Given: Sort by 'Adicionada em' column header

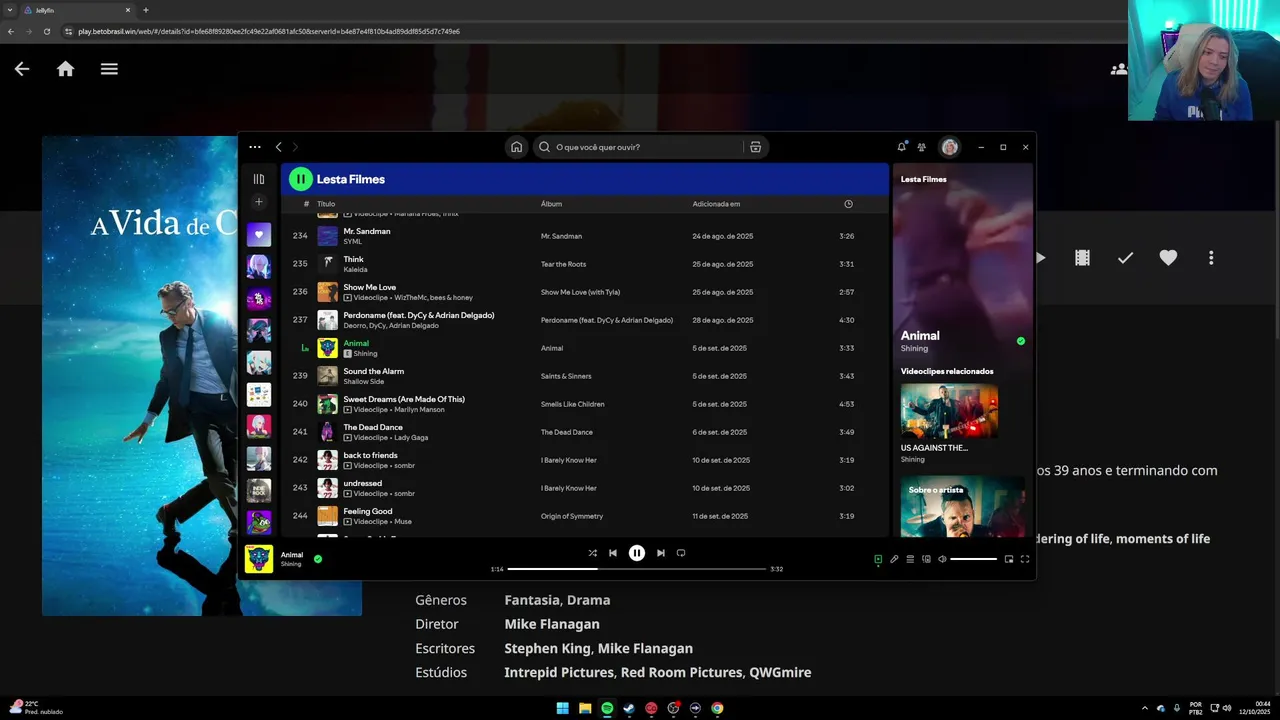Looking at the screenshot, I should coord(716,204).
